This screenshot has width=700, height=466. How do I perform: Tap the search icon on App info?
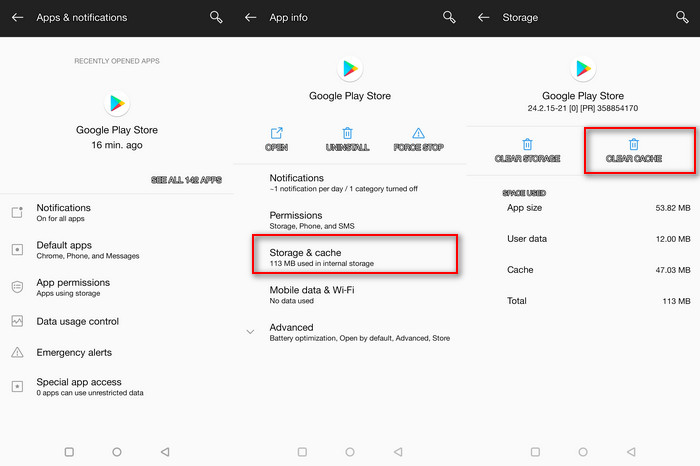449,17
